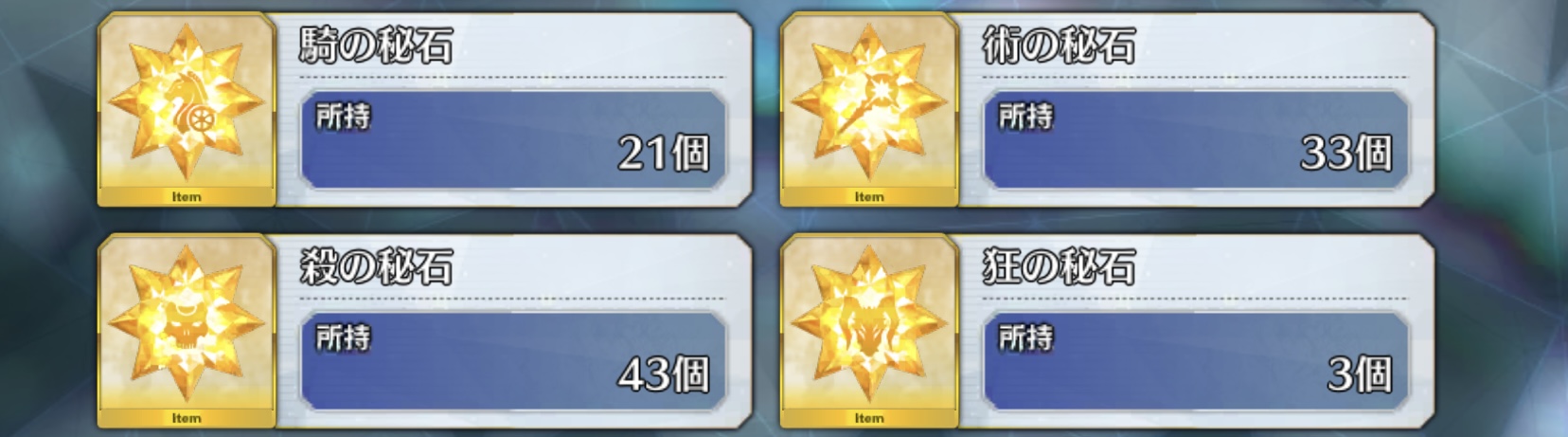1568x437 pixels.
Task: Click the Item label under skull gem
Action: (x=187, y=418)
